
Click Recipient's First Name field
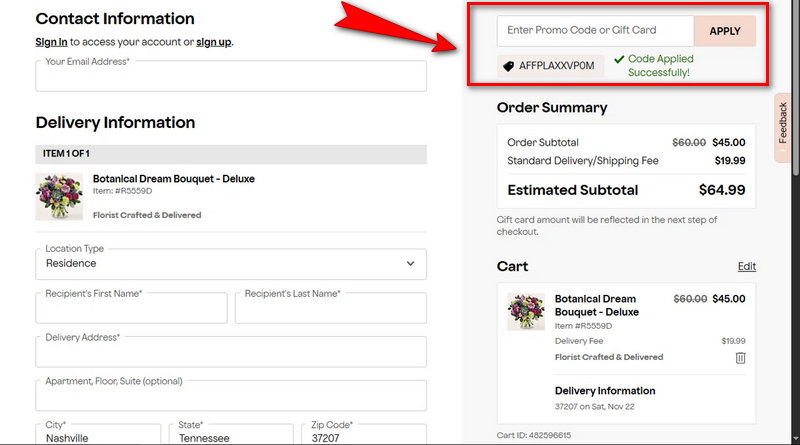point(131,308)
